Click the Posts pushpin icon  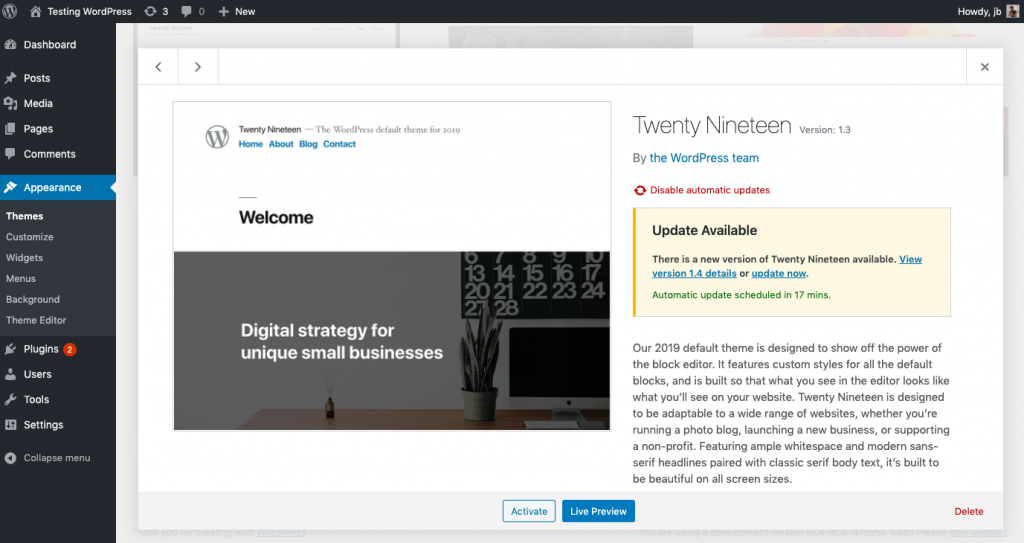tap(10, 78)
